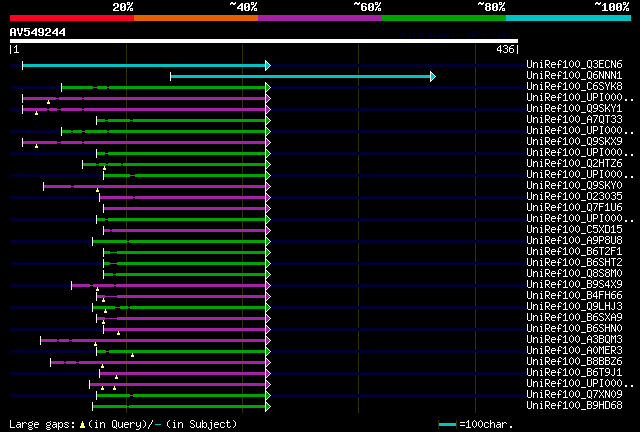This screenshot has height=432, width=640.
Task: Select the UniRef100_Q9SKY0 label
Action: (574, 185)
